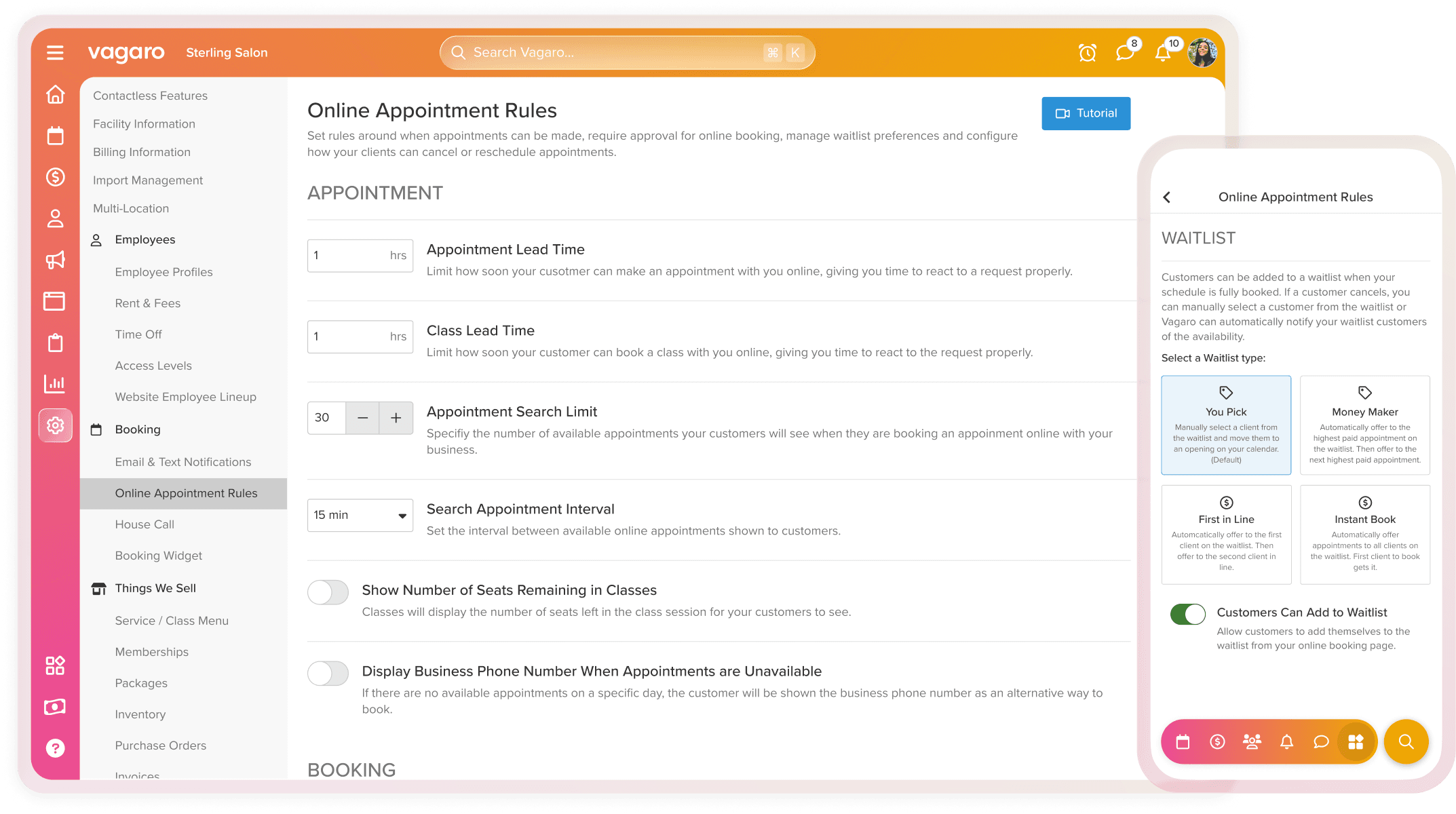Click the Tutorial button

(x=1086, y=113)
